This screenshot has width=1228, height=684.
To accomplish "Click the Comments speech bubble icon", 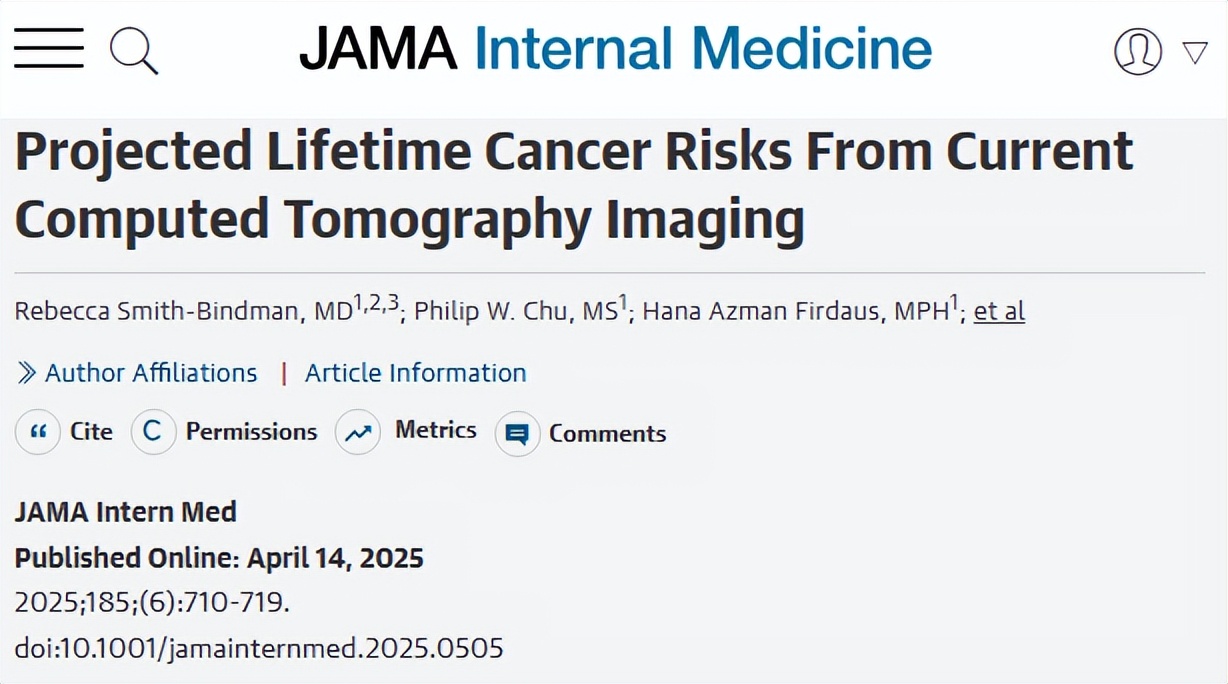I will tap(517, 434).
